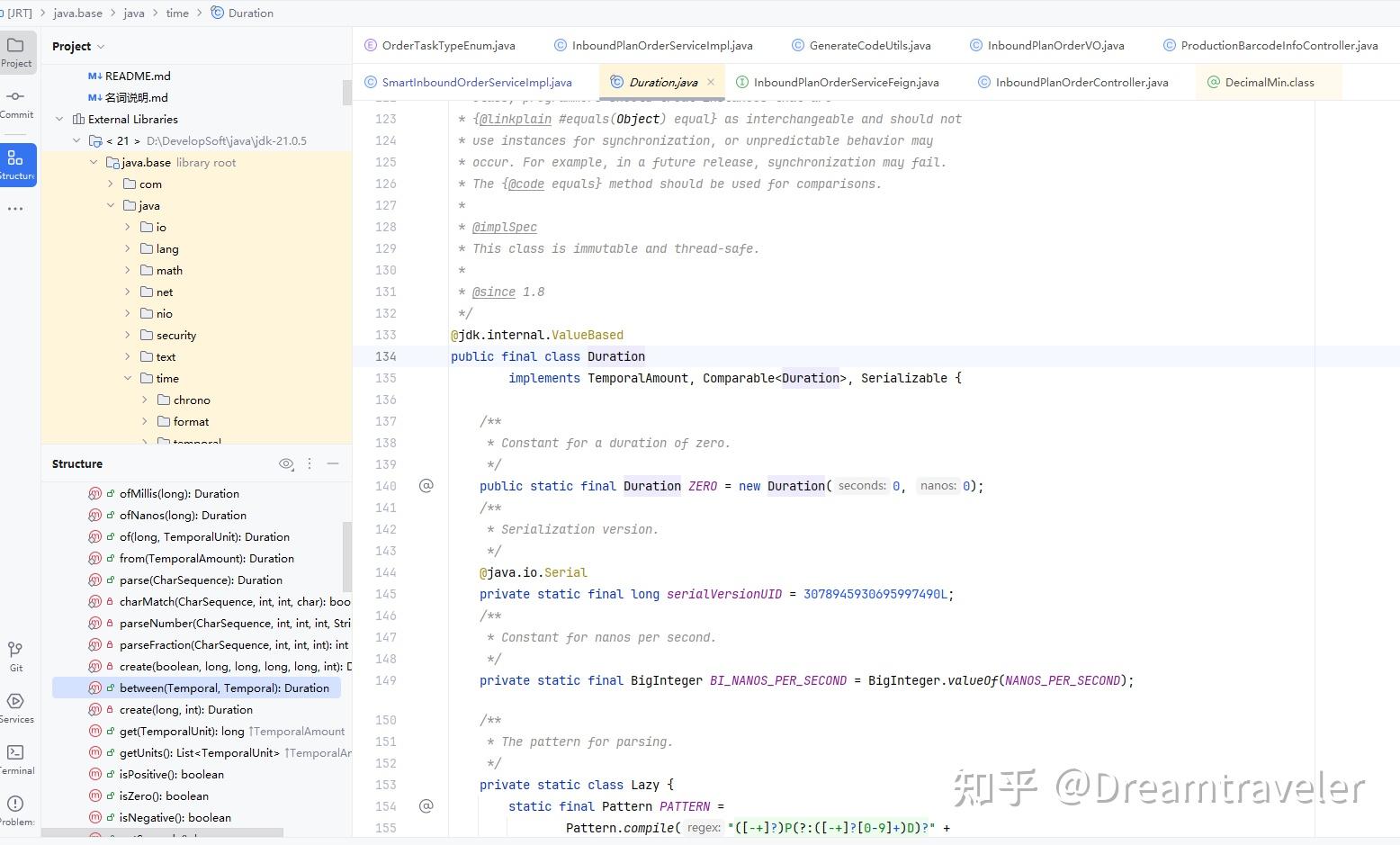Switch to InboundPlanOrderController.java tab
This screenshot has height=845, width=1400.
(x=1073, y=82)
